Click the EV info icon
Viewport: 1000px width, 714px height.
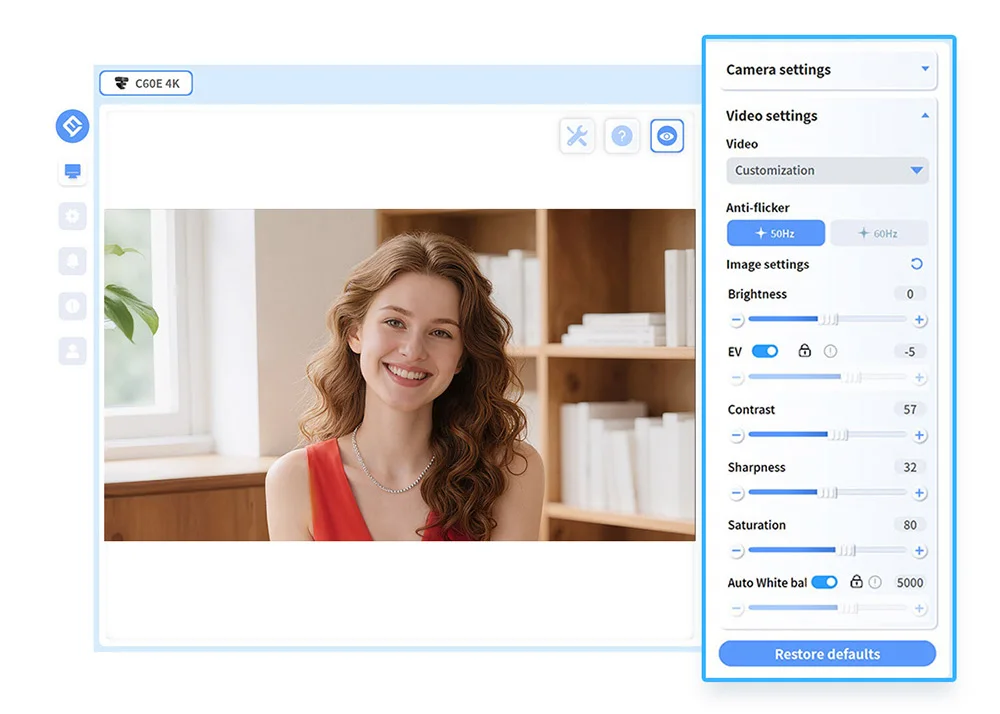(830, 351)
